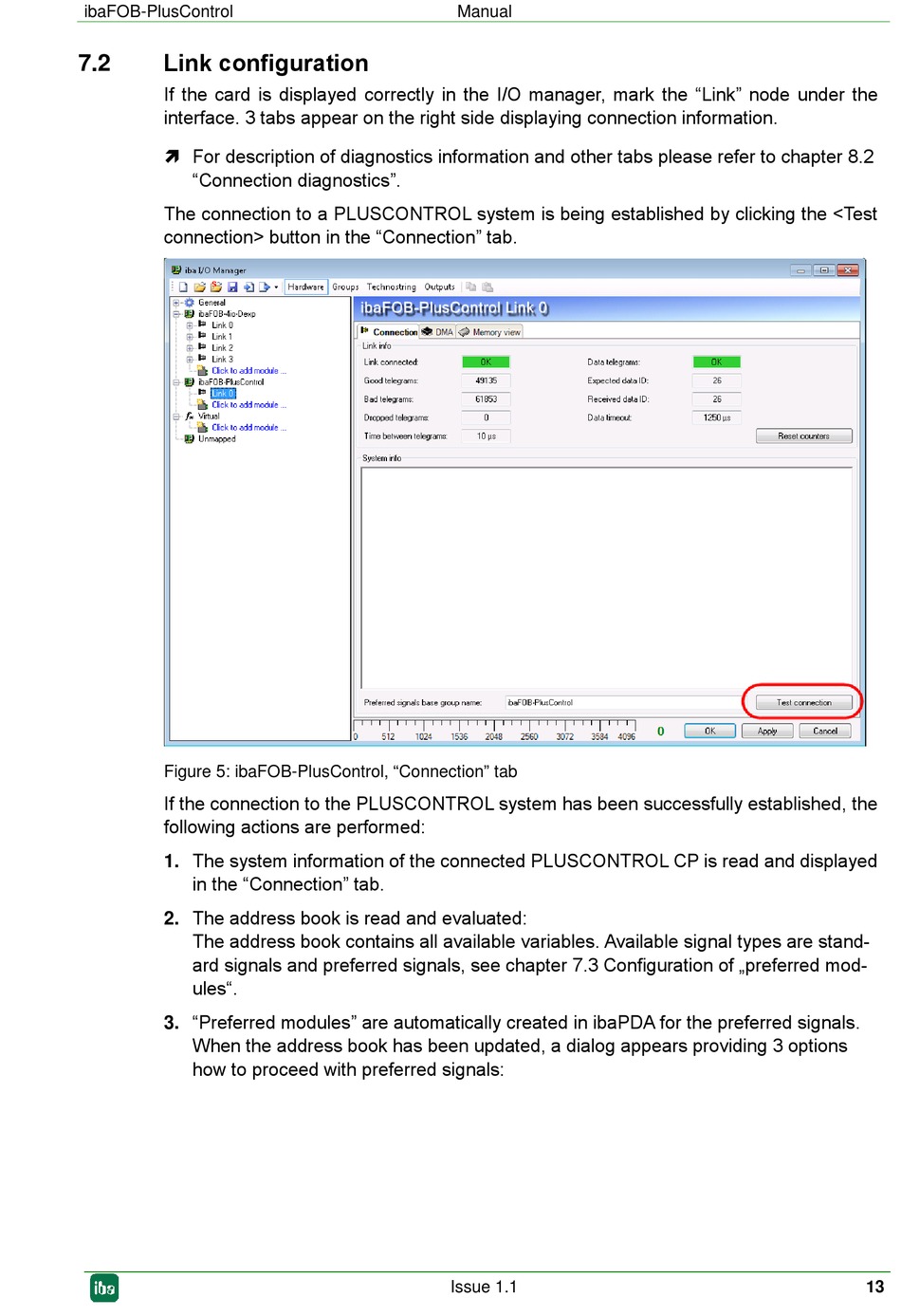
Task: Select the Unmapped tree node
Action: tap(217, 439)
